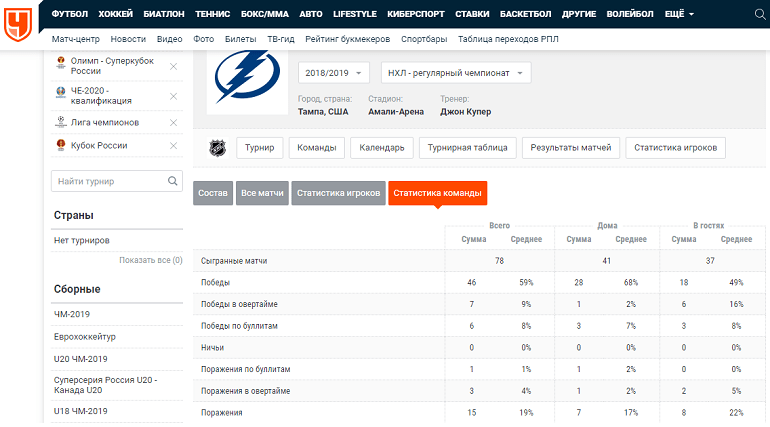The image size is (770, 427).
Task: Open the БИАТЛОН section
Action: click(x=164, y=14)
